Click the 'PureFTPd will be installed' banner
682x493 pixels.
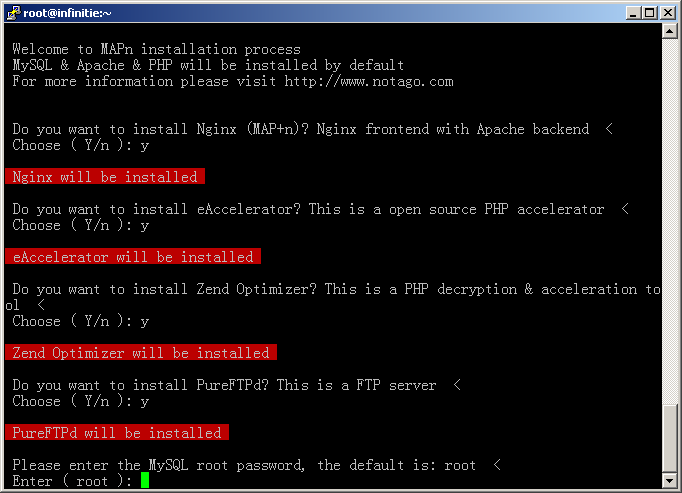pos(117,432)
